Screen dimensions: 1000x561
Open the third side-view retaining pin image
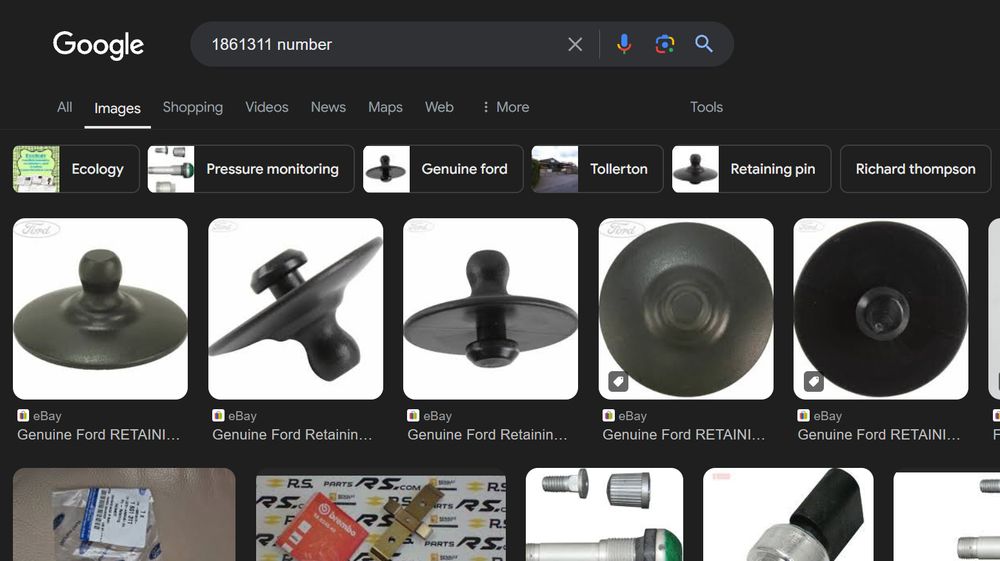pos(490,309)
